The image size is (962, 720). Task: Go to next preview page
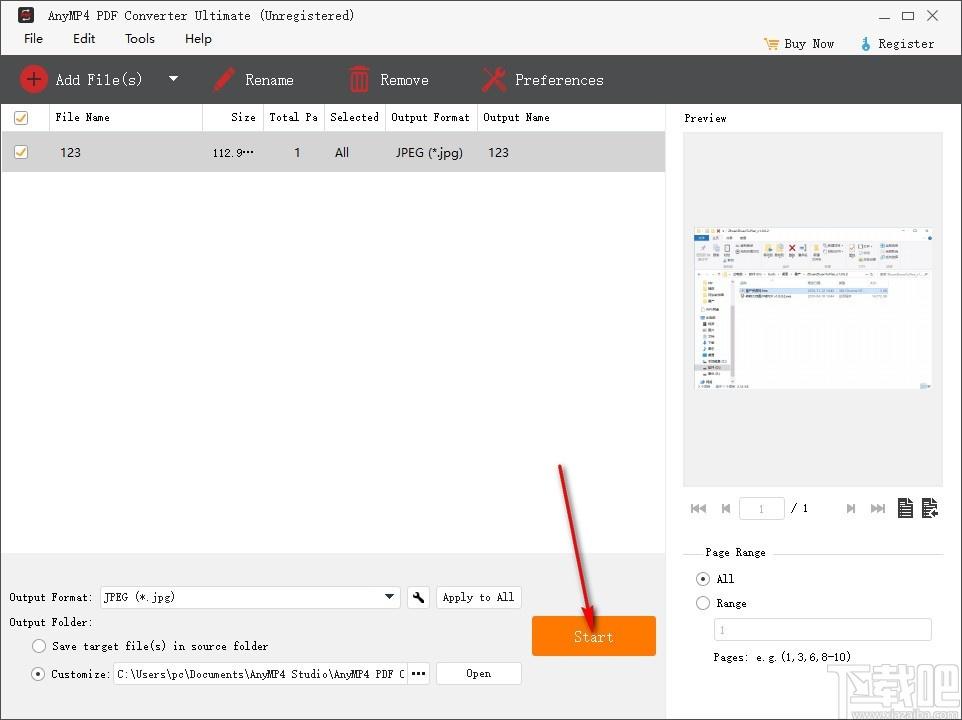click(850, 508)
